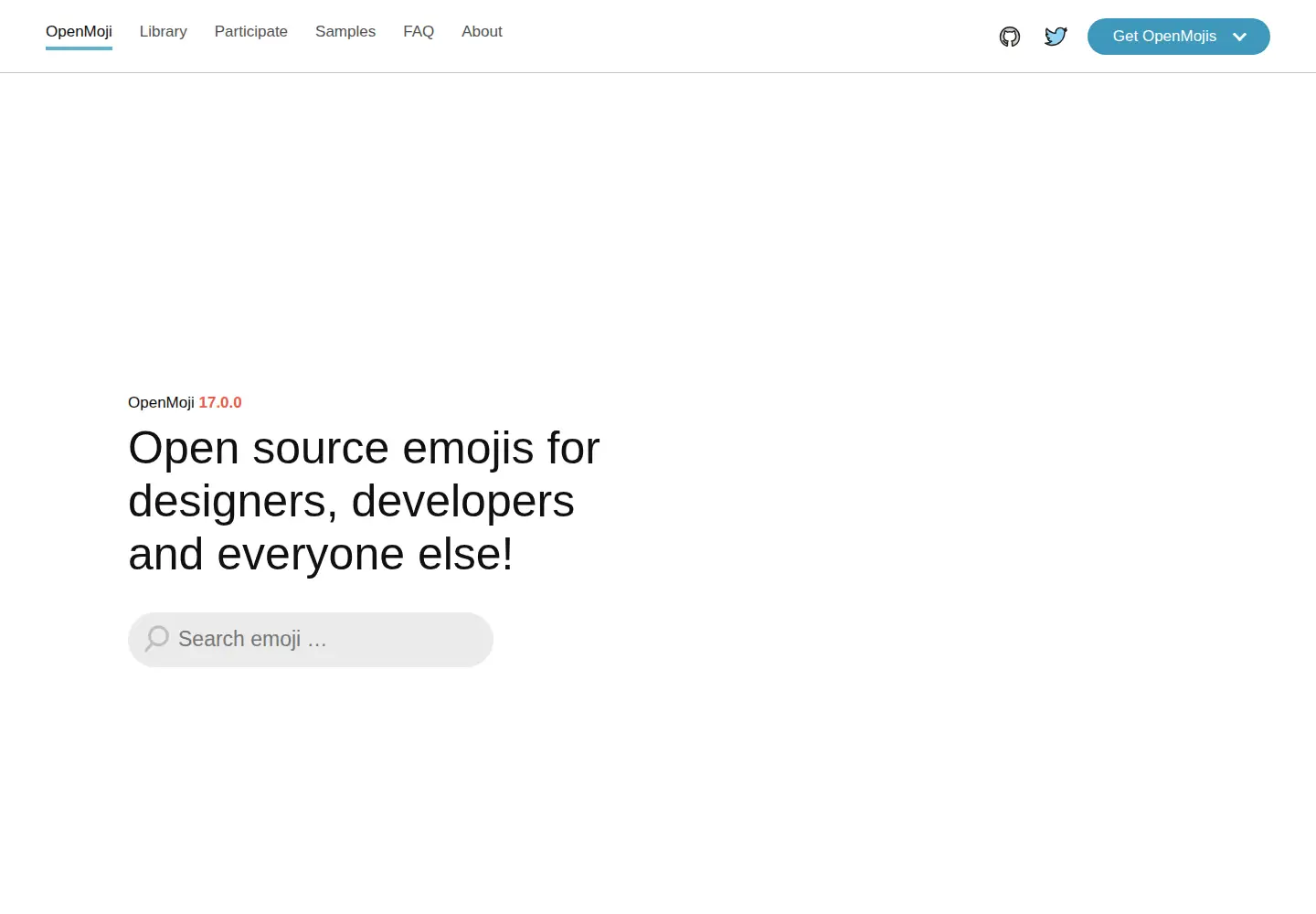Open the Samples nav item
The width and height of the screenshot is (1316, 914).
(345, 32)
